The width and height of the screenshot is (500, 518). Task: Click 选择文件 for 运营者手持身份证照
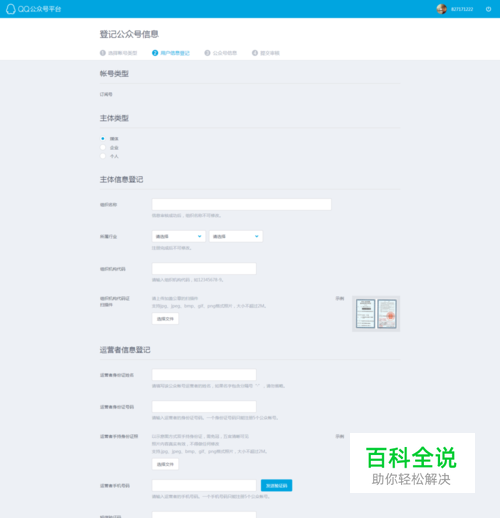pyautogui.click(x=165, y=464)
